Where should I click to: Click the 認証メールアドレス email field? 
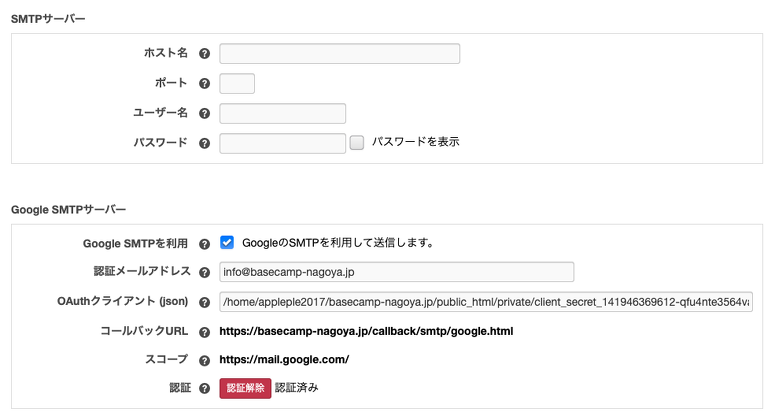tap(396, 272)
